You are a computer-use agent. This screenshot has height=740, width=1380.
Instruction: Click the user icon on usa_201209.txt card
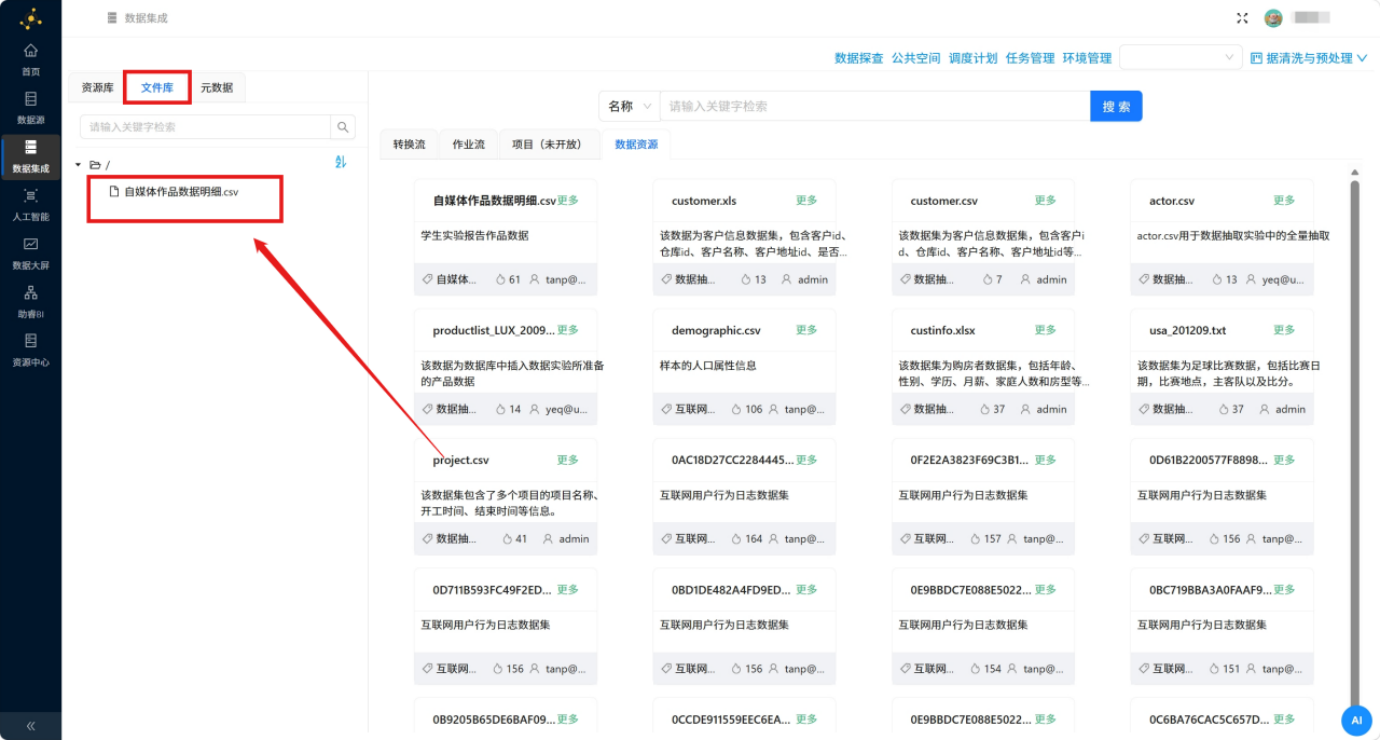tap(1263, 409)
